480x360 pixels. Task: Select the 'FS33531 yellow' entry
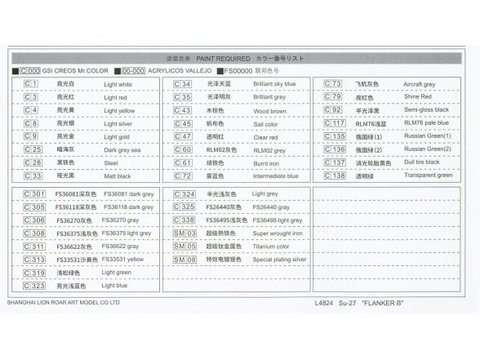point(123,259)
